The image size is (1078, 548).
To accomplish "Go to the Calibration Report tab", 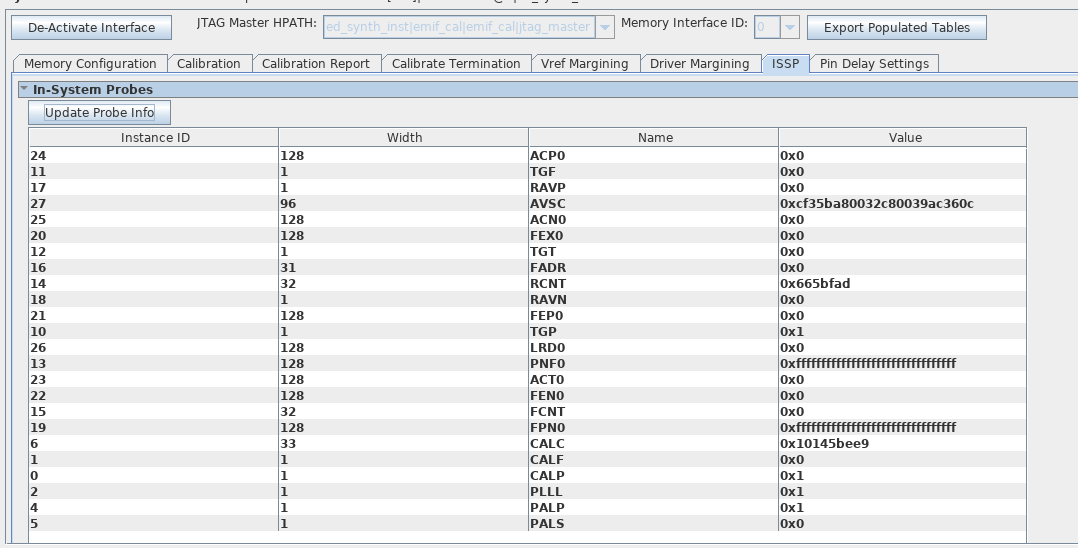I will tap(315, 64).
